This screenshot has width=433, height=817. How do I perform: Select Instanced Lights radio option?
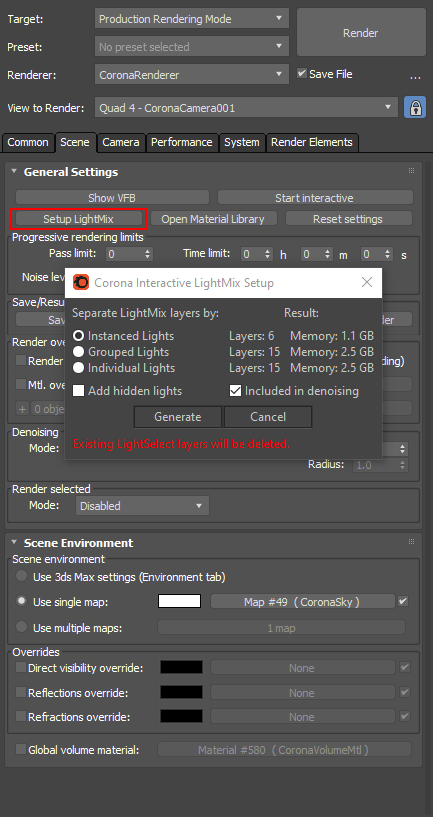pyautogui.click(x=79, y=336)
